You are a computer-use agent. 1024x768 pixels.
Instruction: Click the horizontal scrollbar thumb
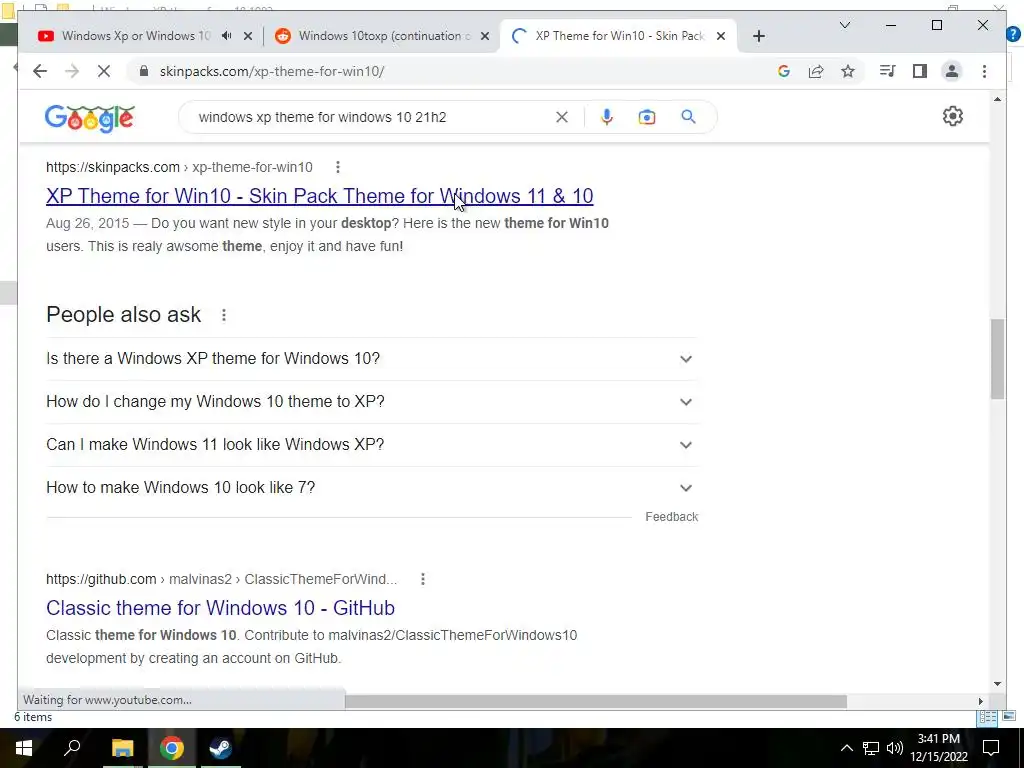click(x=596, y=701)
